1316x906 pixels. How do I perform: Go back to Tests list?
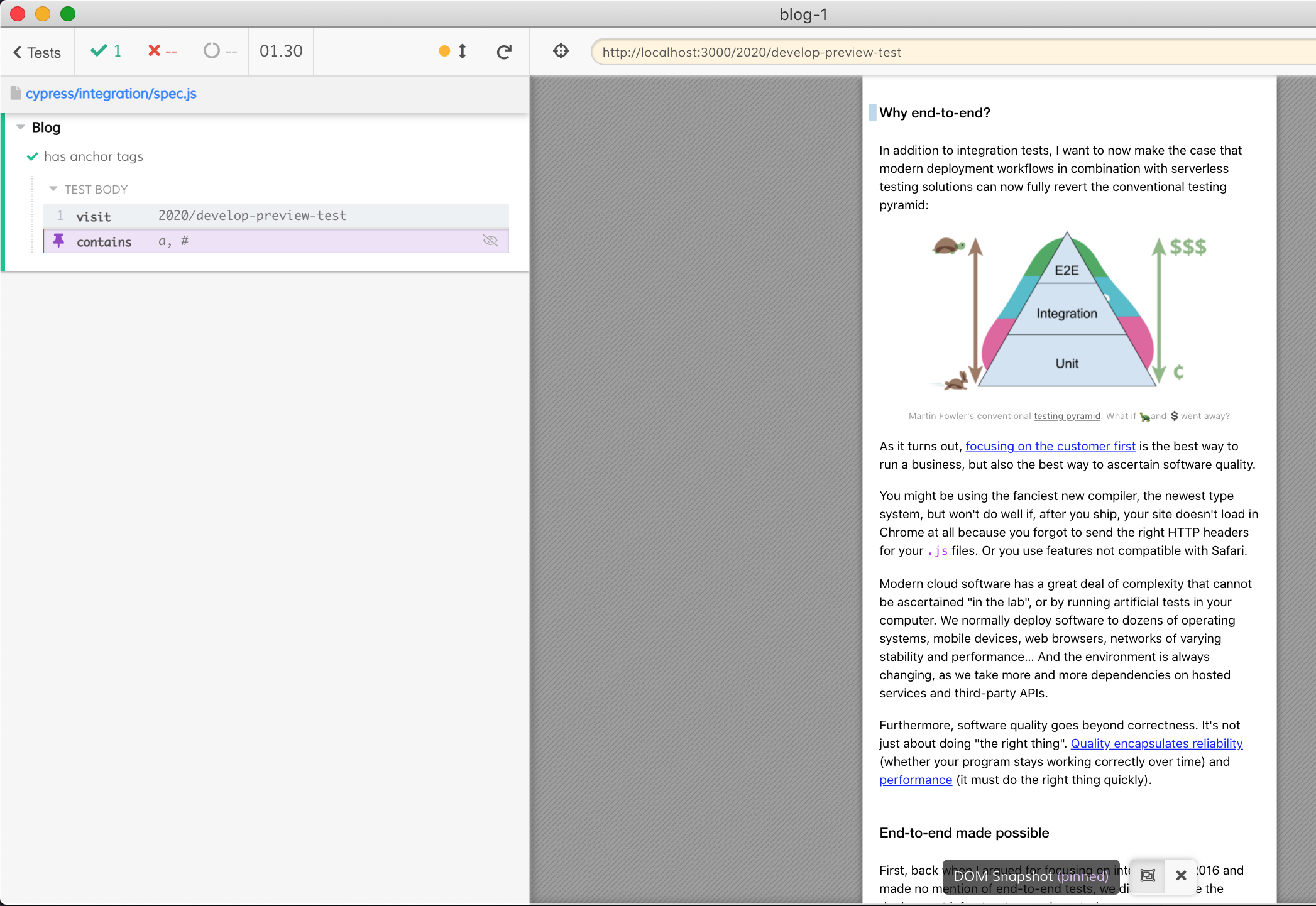pos(38,52)
